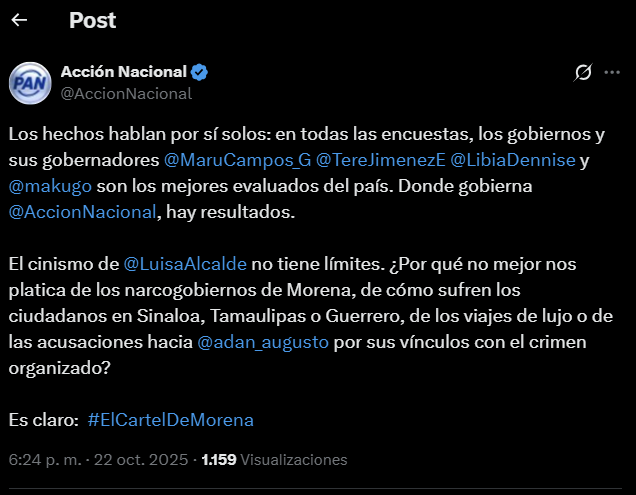The image size is (636, 495).
Task: Click the @AccionNacional handle under name
Action: click(x=126, y=94)
